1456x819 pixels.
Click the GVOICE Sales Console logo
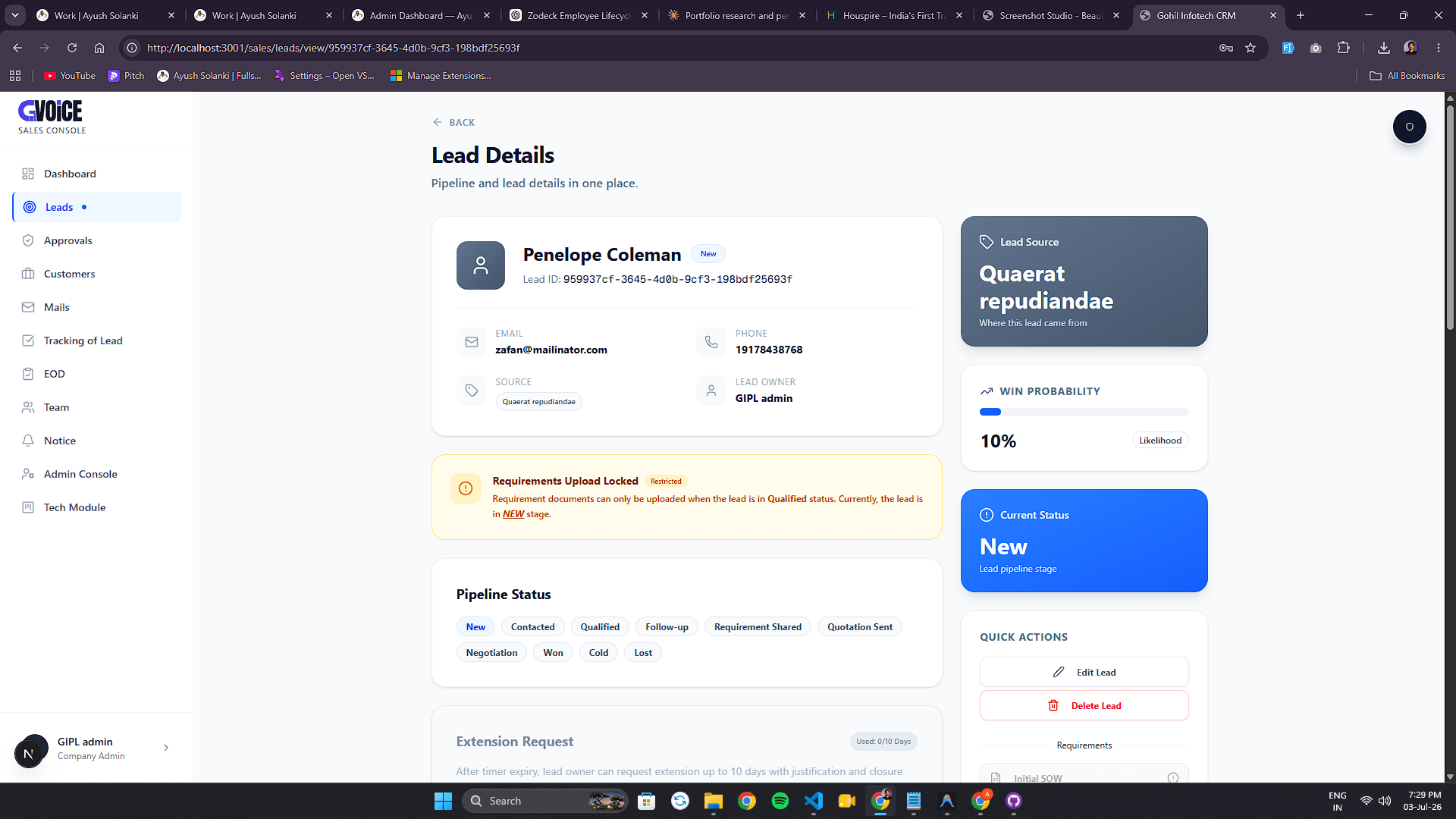pyautogui.click(x=52, y=117)
